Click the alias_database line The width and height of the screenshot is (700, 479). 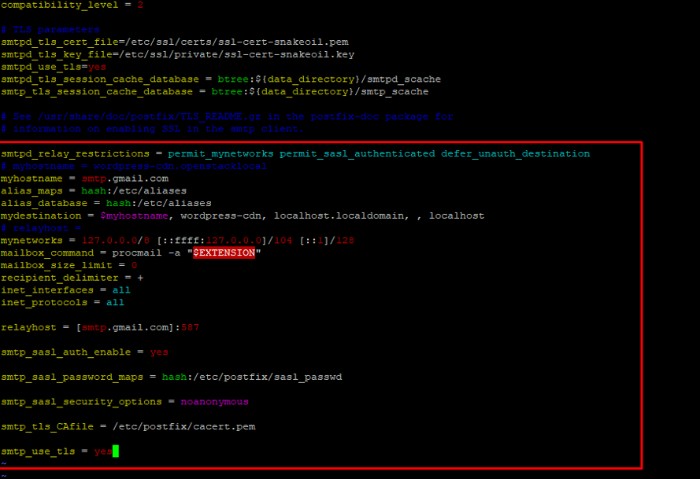coord(106,203)
